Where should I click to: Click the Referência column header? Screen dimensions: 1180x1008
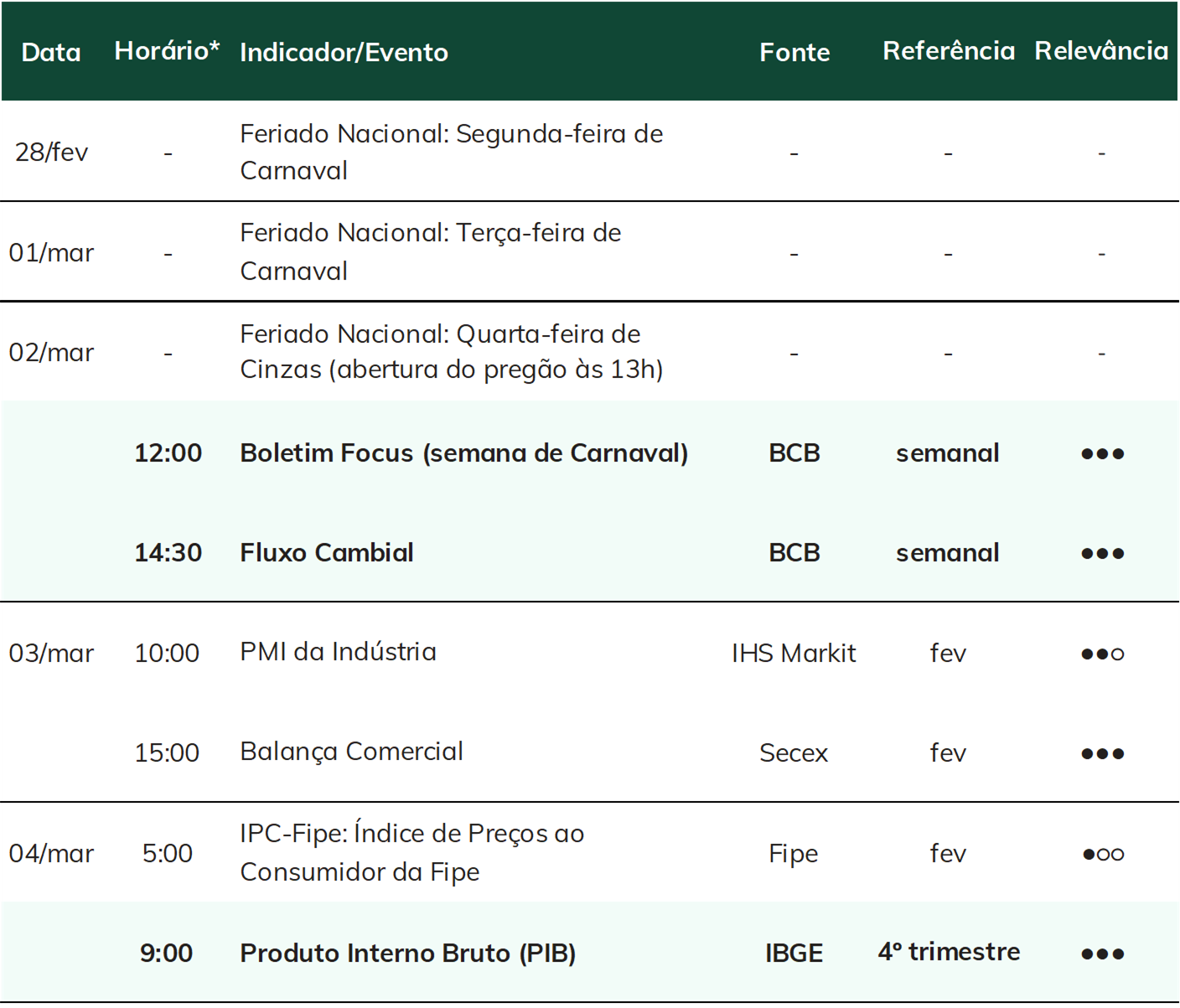point(949,51)
